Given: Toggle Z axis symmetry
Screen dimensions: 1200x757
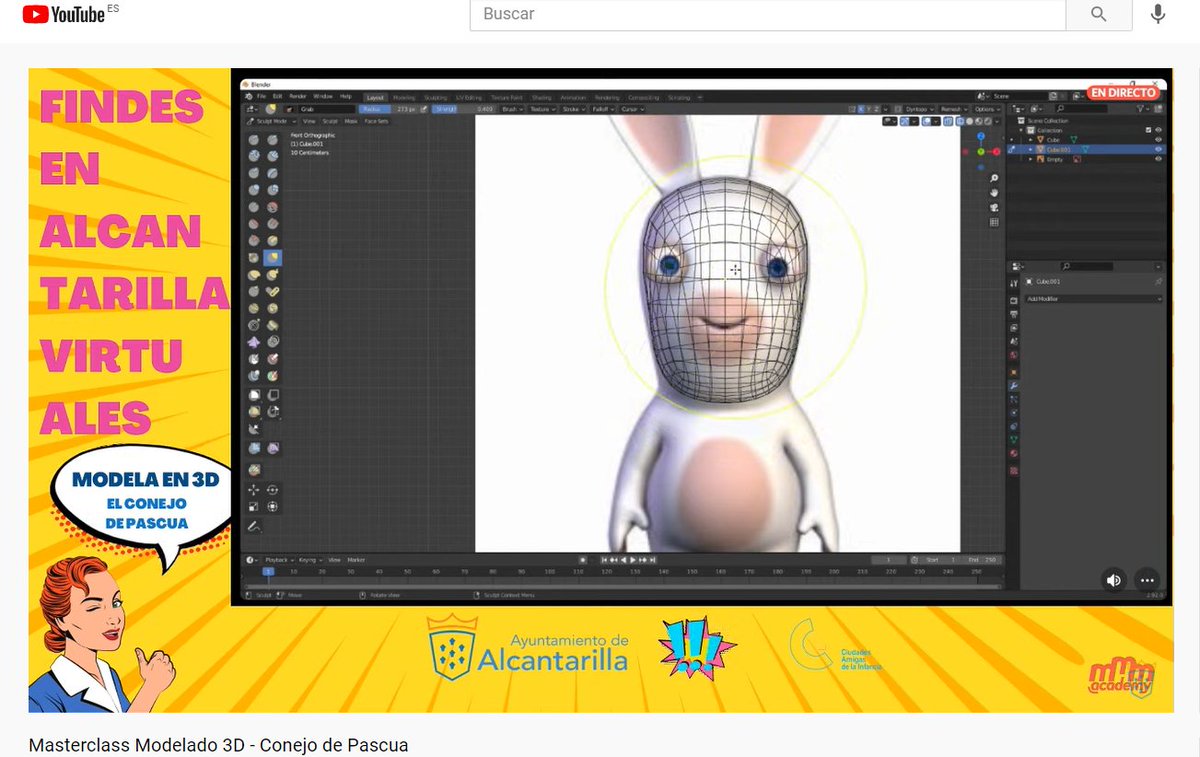Looking at the screenshot, I should [x=877, y=108].
